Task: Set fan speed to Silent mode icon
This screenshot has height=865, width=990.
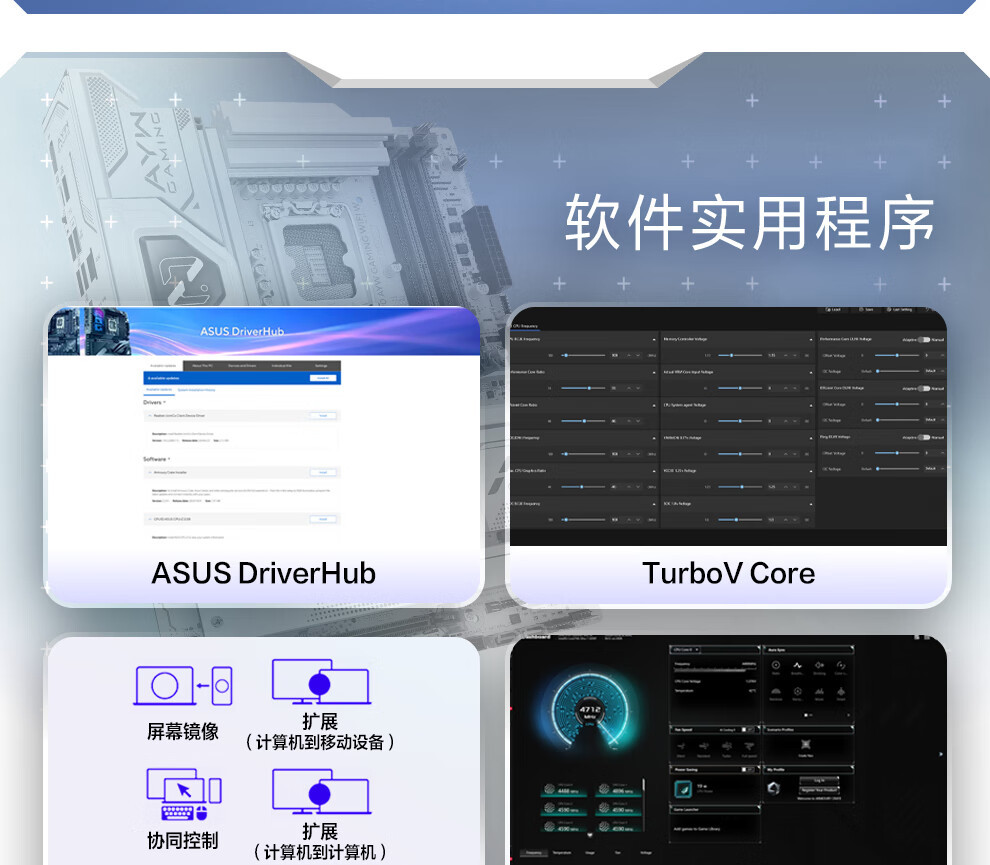Action: pyautogui.click(x=681, y=747)
